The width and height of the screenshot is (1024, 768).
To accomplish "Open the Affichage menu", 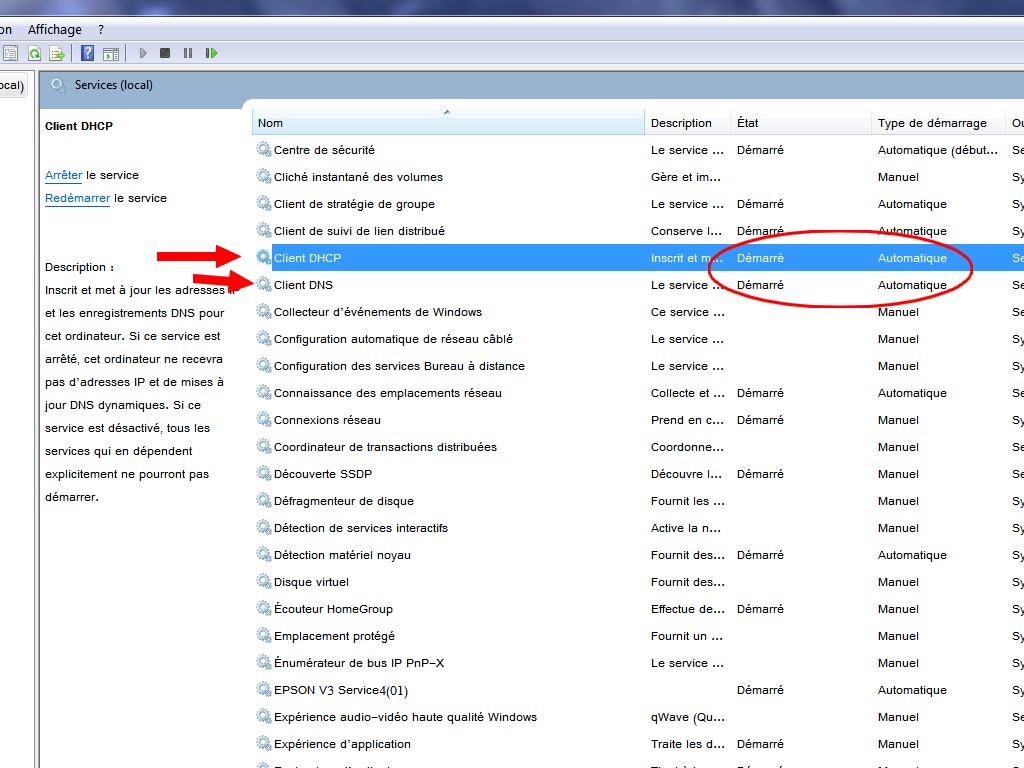I will coord(55,30).
